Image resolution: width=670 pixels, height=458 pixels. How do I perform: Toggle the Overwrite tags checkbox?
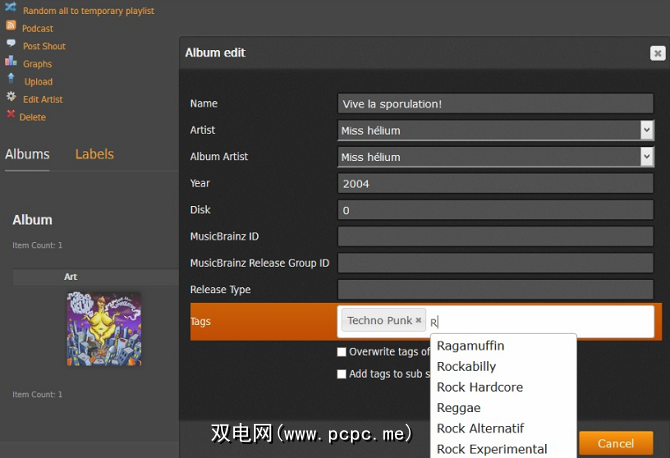click(x=341, y=352)
